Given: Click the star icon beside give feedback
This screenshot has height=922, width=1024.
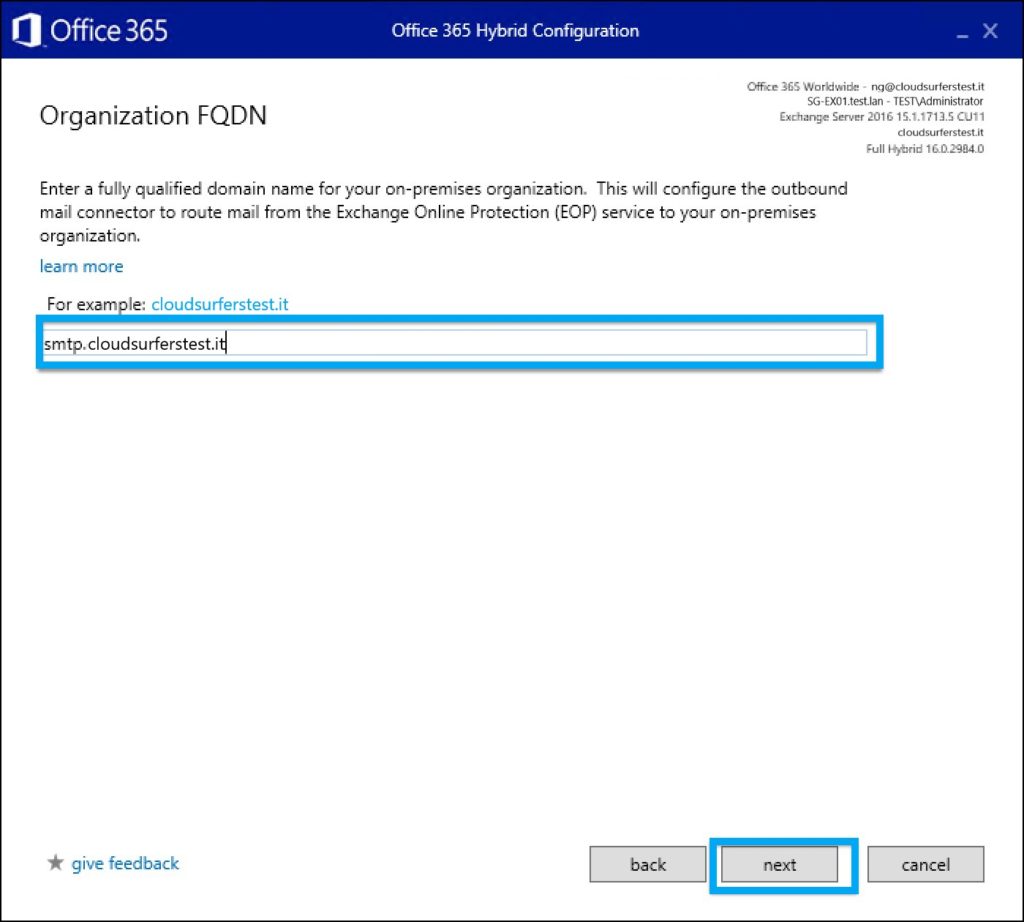Looking at the screenshot, I should pyautogui.click(x=56, y=863).
